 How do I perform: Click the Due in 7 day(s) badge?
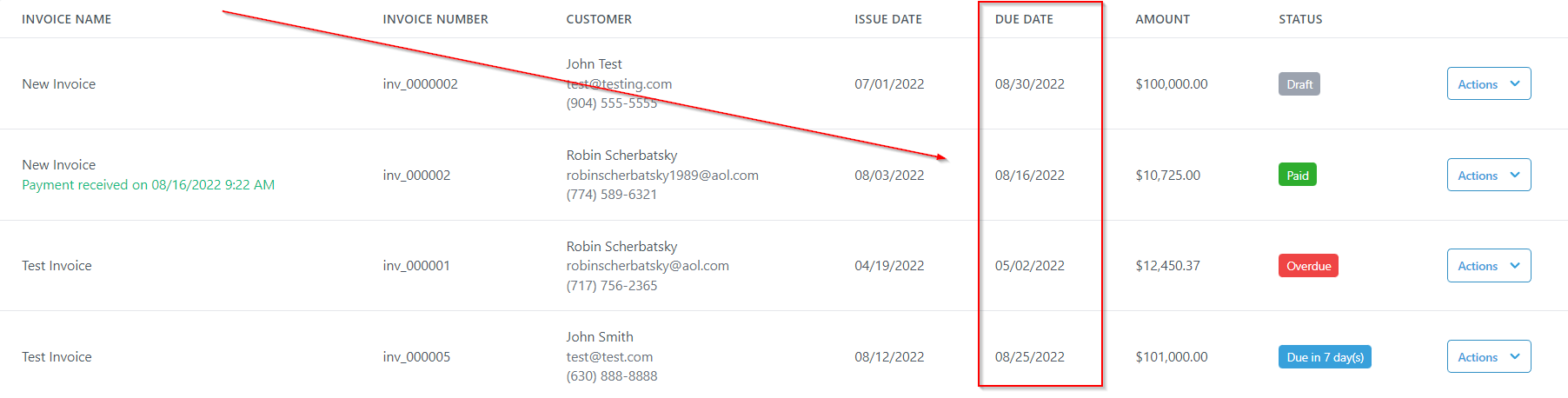pos(1324,357)
